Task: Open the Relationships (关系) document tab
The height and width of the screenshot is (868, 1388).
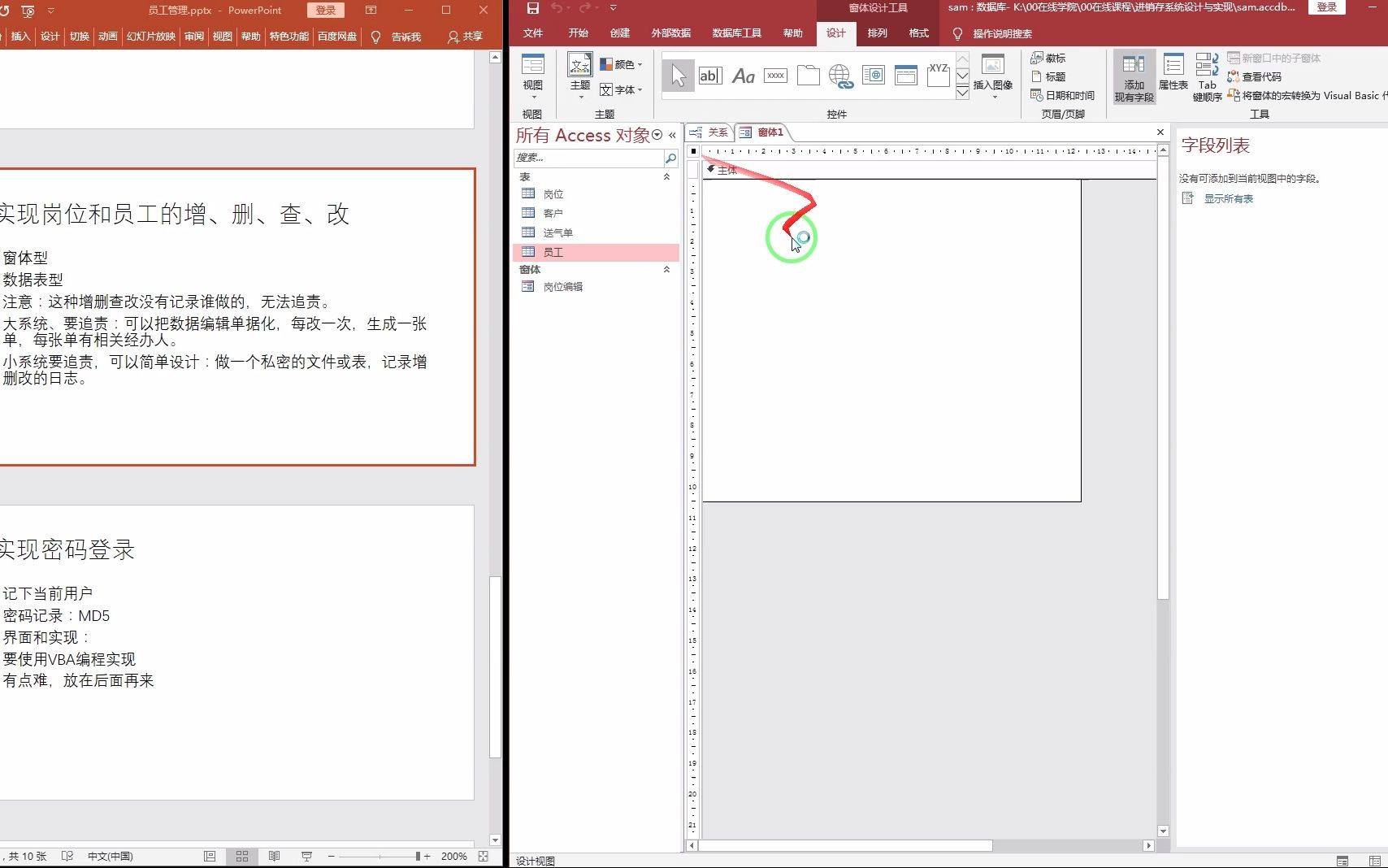Action: click(x=709, y=132)
